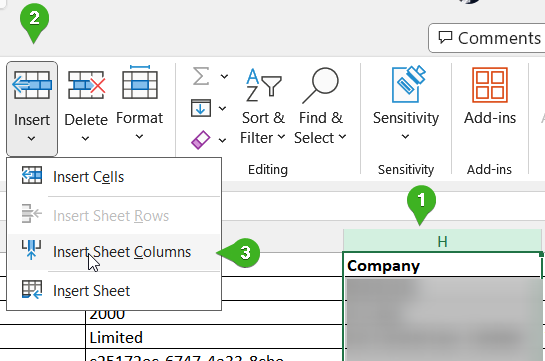
Task: Click the Format cells ribbon icon
Action: [x=140, y=82]
